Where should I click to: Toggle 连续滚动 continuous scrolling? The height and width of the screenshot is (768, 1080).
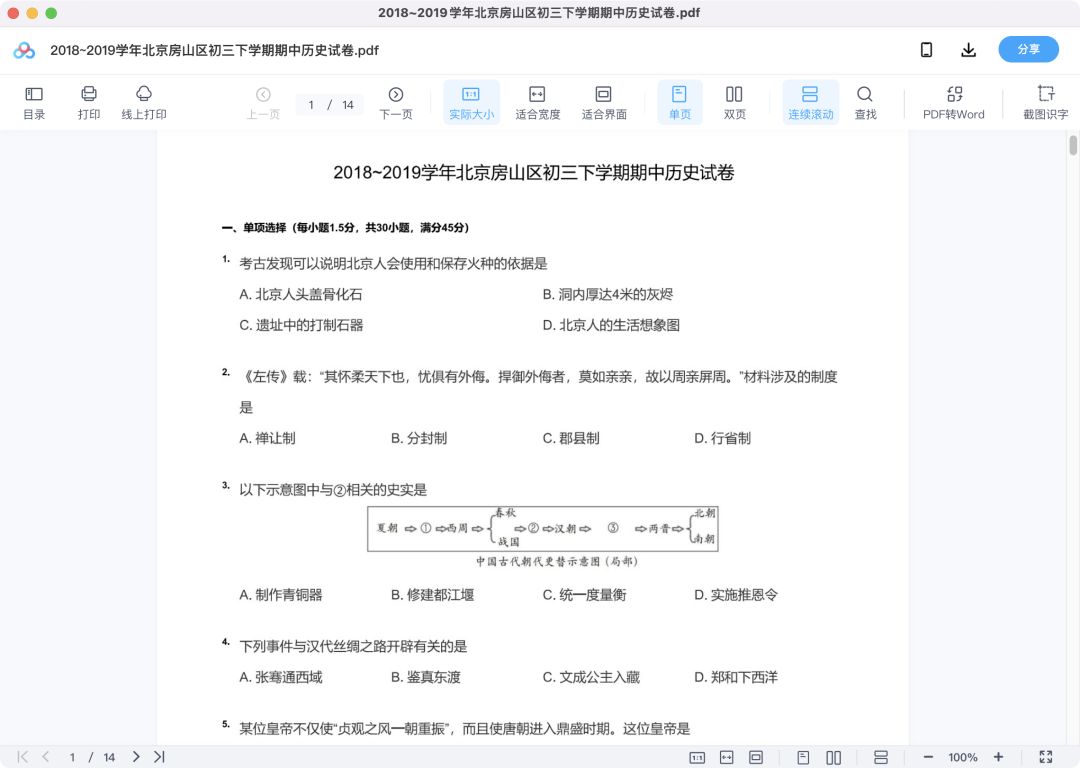(x=811, y=103)
